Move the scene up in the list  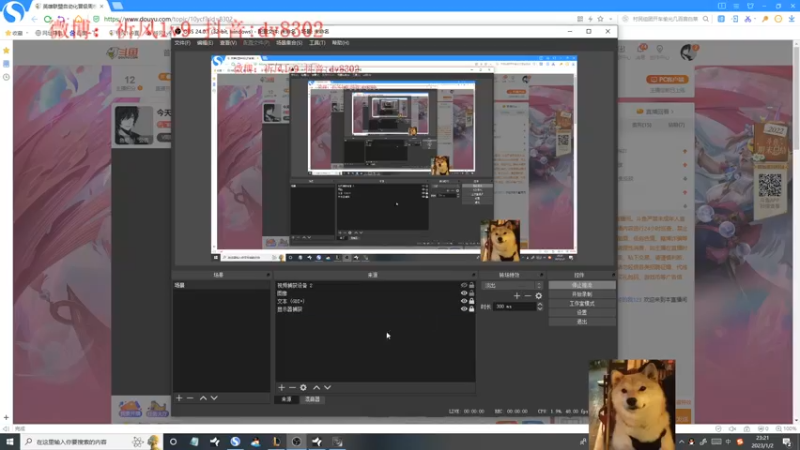coord(203,398)
